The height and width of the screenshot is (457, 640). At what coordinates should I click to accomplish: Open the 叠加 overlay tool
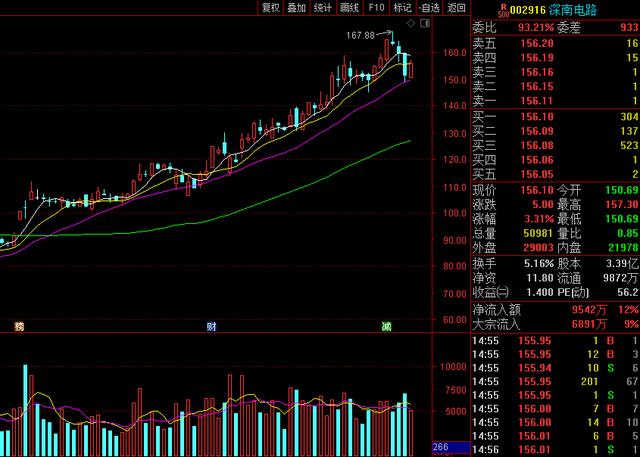[x=297, y=7]
